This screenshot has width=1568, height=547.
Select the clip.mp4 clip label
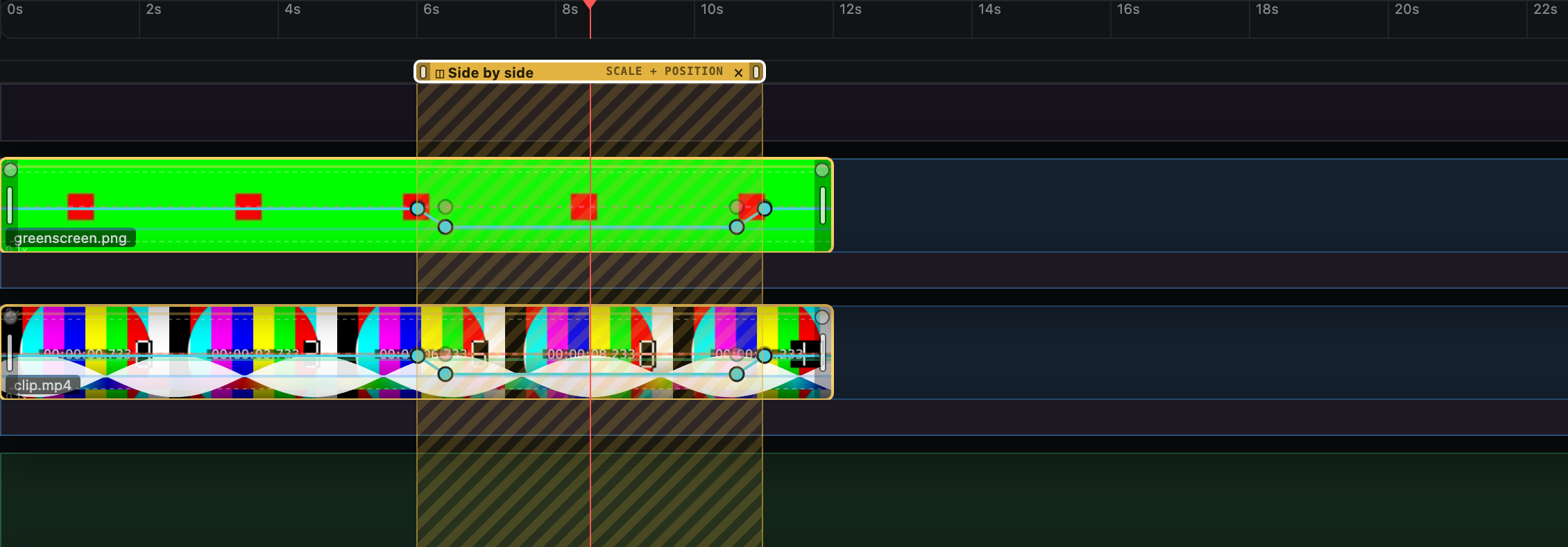click(42, 385)
